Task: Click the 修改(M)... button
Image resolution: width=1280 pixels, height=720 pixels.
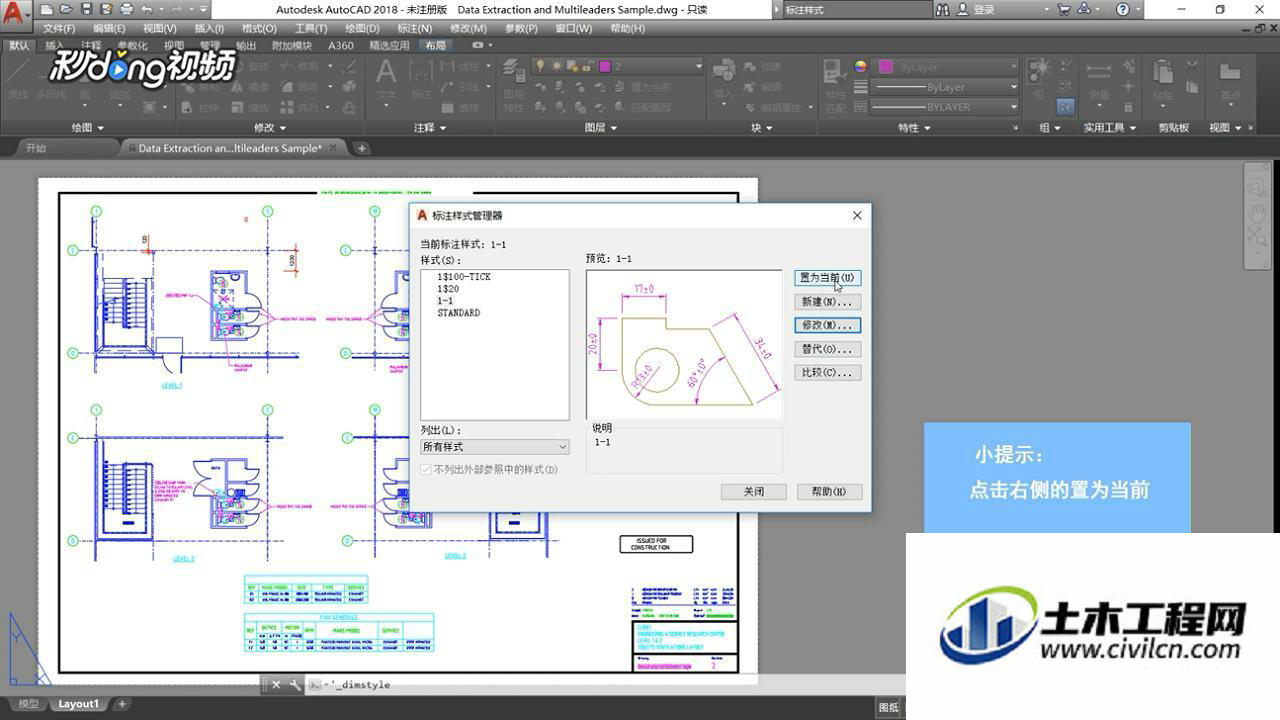Action: [828, 325]
